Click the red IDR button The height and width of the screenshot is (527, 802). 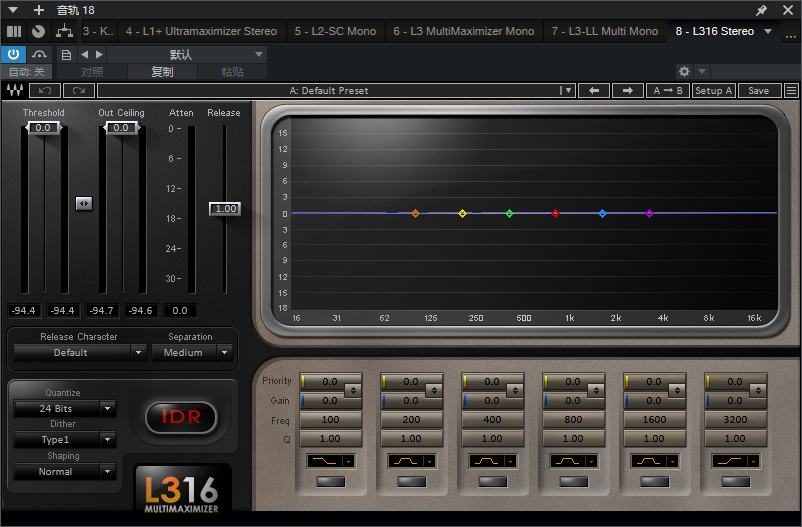click(x=182, y=417)
